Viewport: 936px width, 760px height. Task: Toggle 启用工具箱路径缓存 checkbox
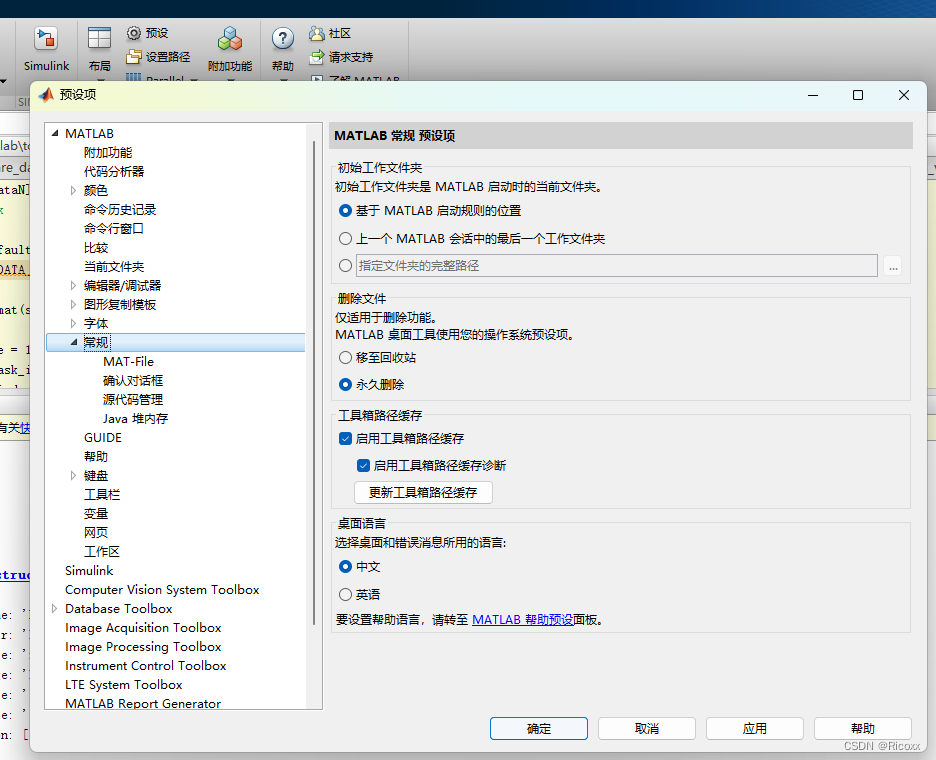click(345, 439)
